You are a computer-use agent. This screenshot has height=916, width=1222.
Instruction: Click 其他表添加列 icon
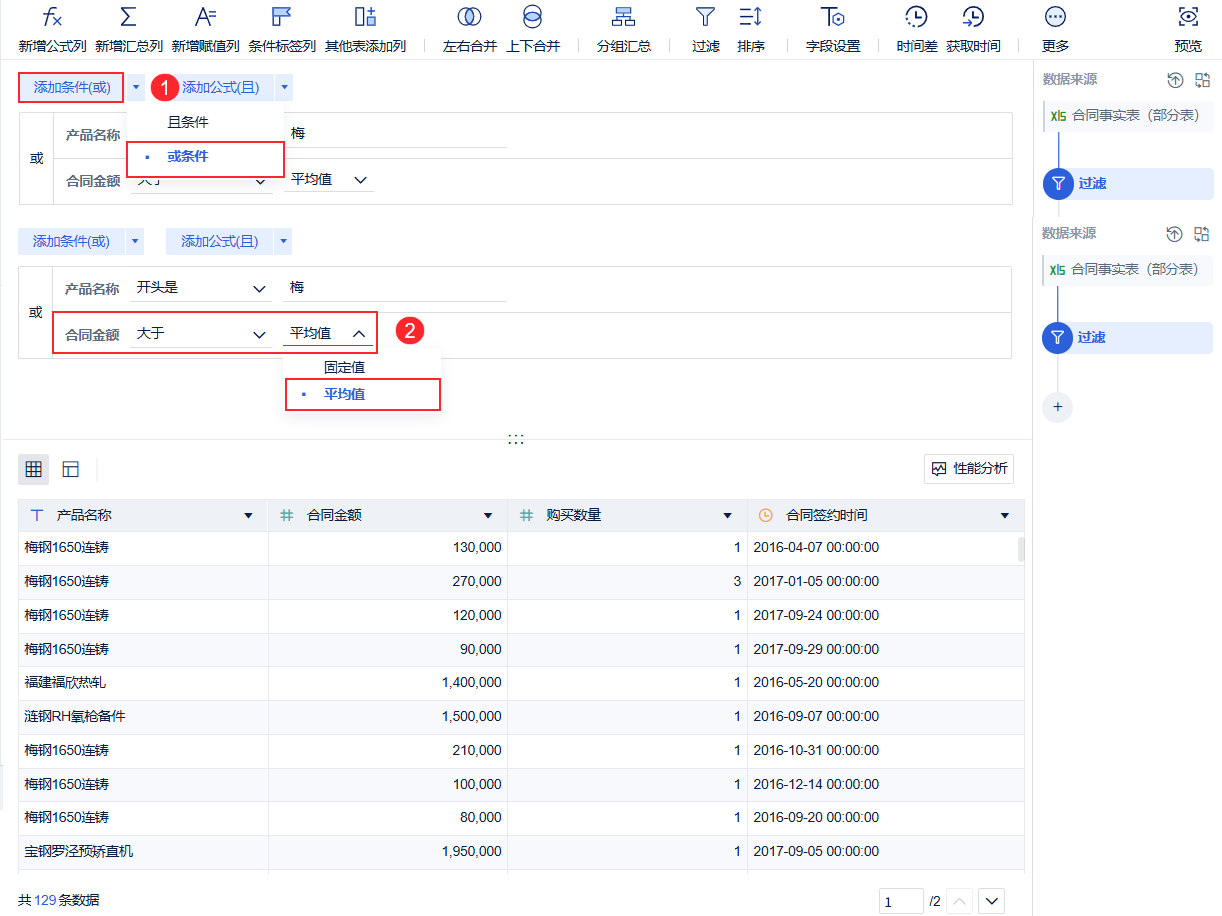[365, 17]
